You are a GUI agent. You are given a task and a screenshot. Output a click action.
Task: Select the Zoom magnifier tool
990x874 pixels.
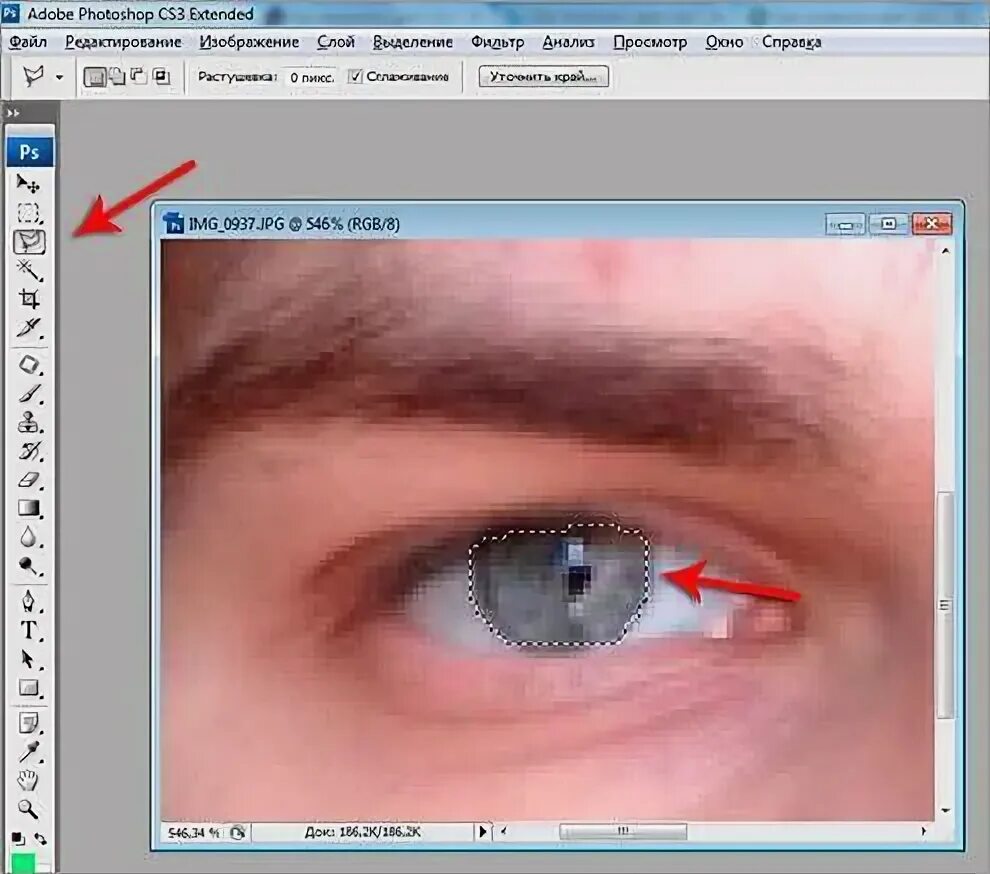[x=28, y=809]
